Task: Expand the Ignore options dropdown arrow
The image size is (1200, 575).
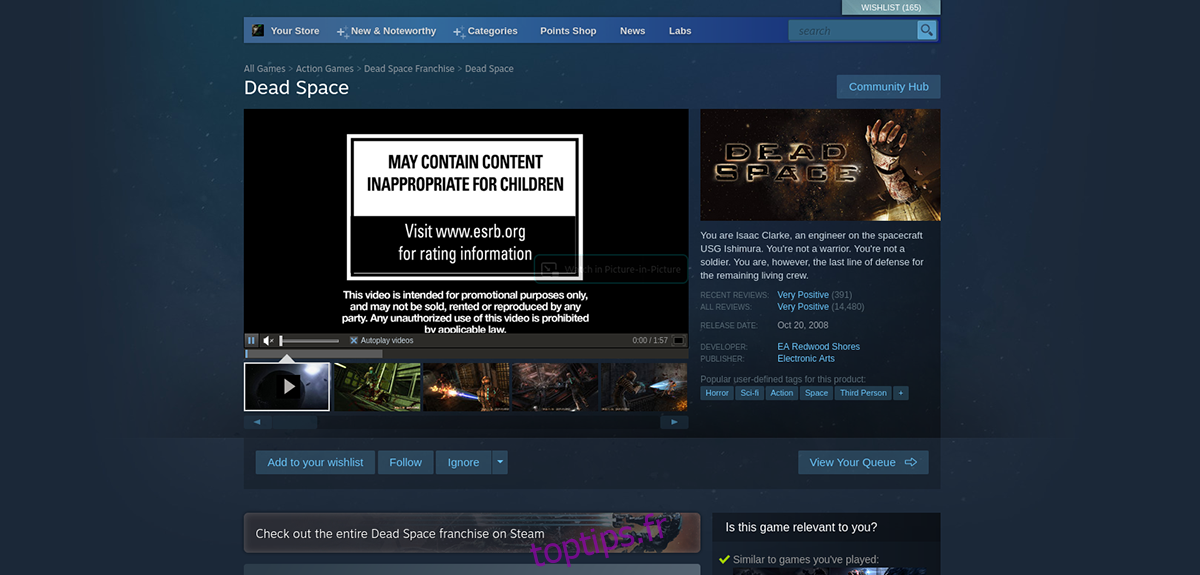Action: [500, 462]
